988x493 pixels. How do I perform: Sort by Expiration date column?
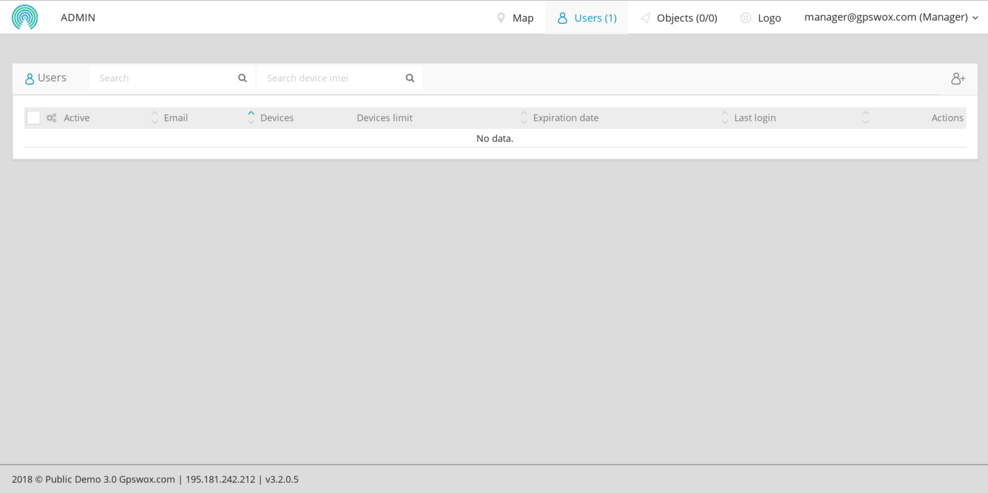point(566,118)
